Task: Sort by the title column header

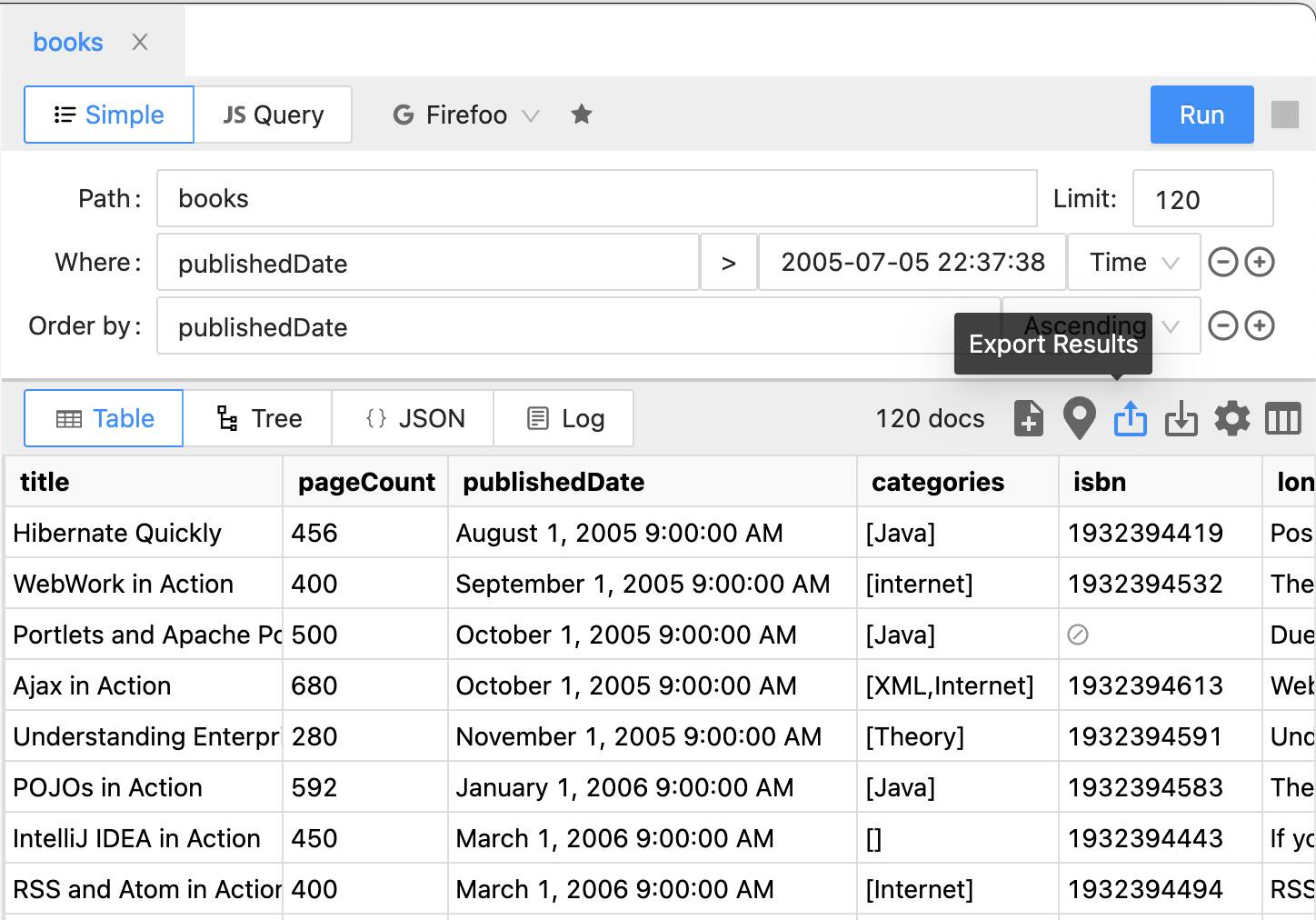Action: [x=145, y=482]
